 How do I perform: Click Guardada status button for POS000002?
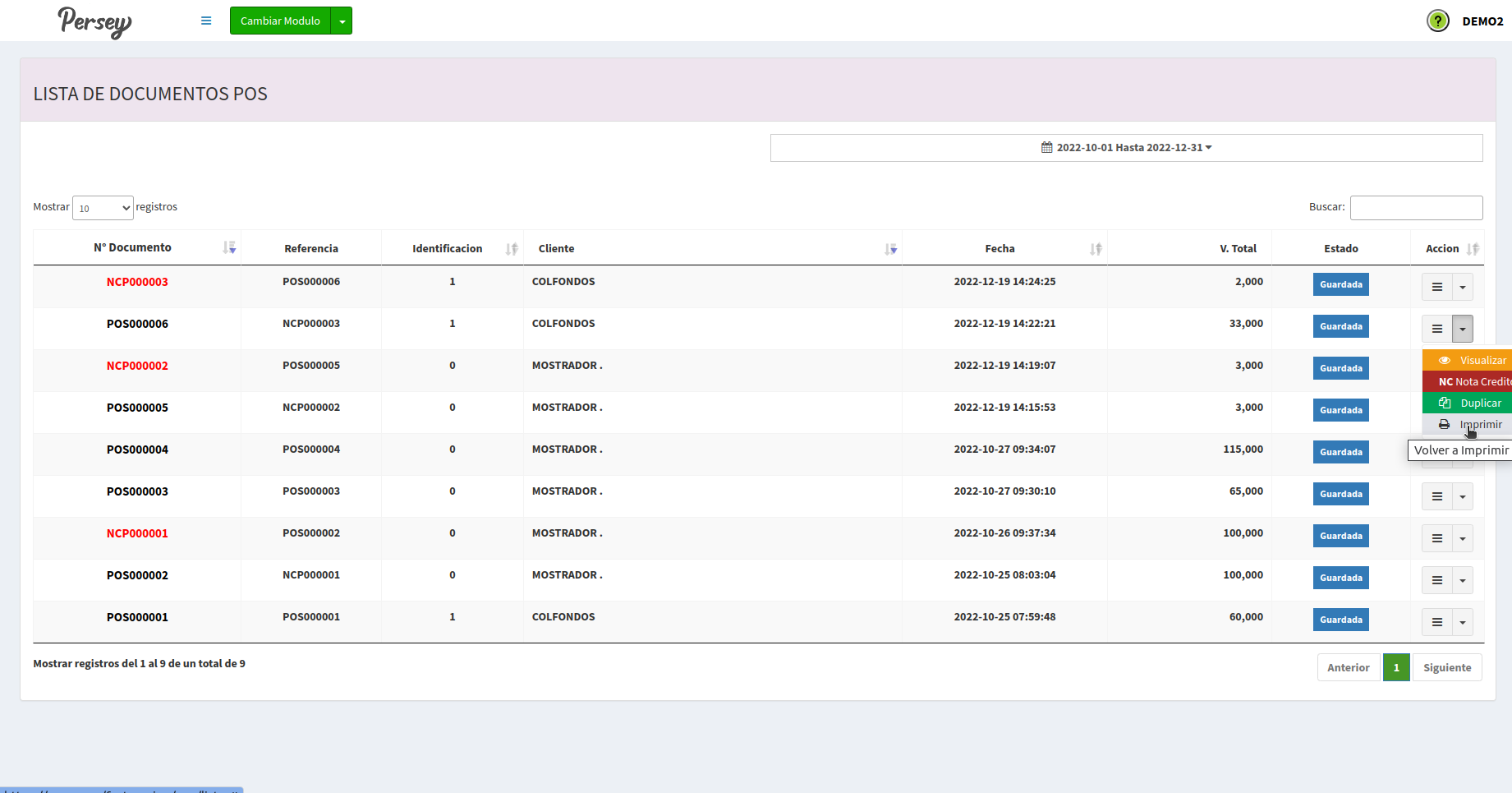tap(1340, 578)
